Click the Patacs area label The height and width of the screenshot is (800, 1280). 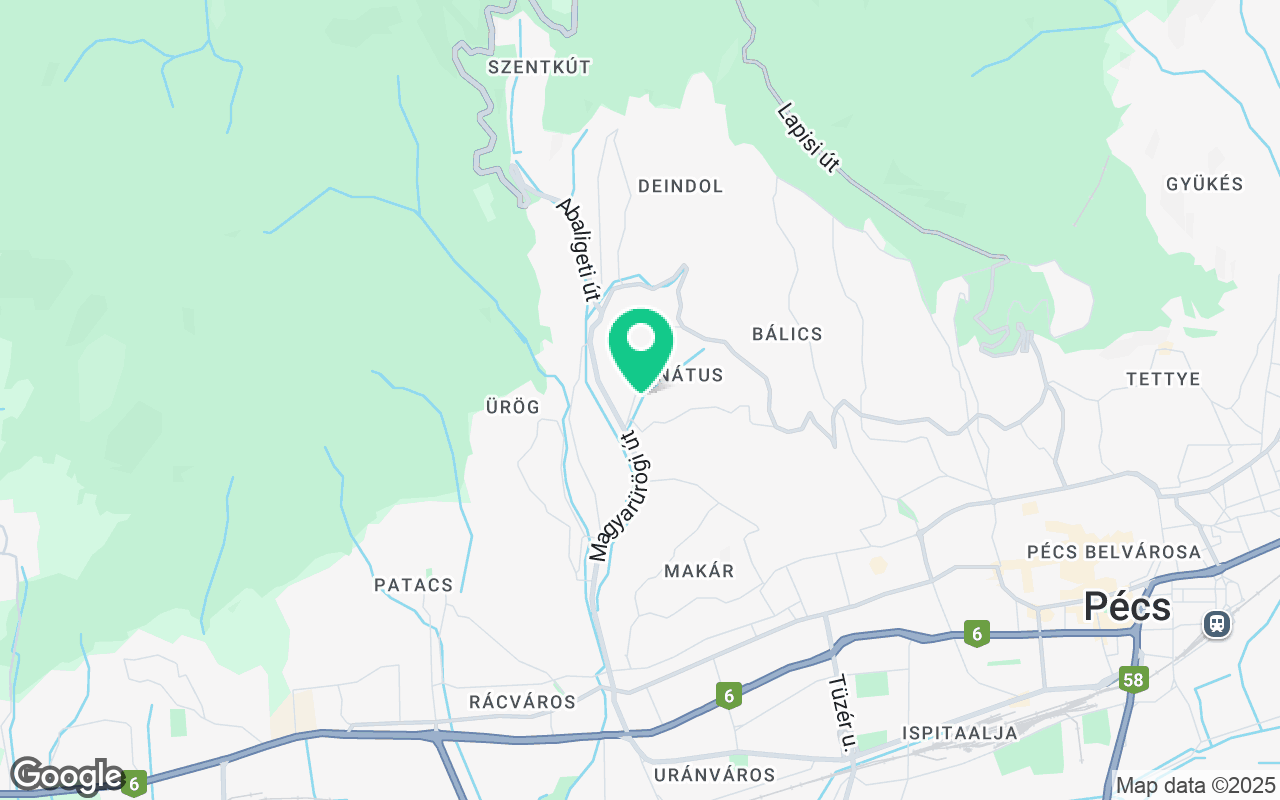(413, 585)
